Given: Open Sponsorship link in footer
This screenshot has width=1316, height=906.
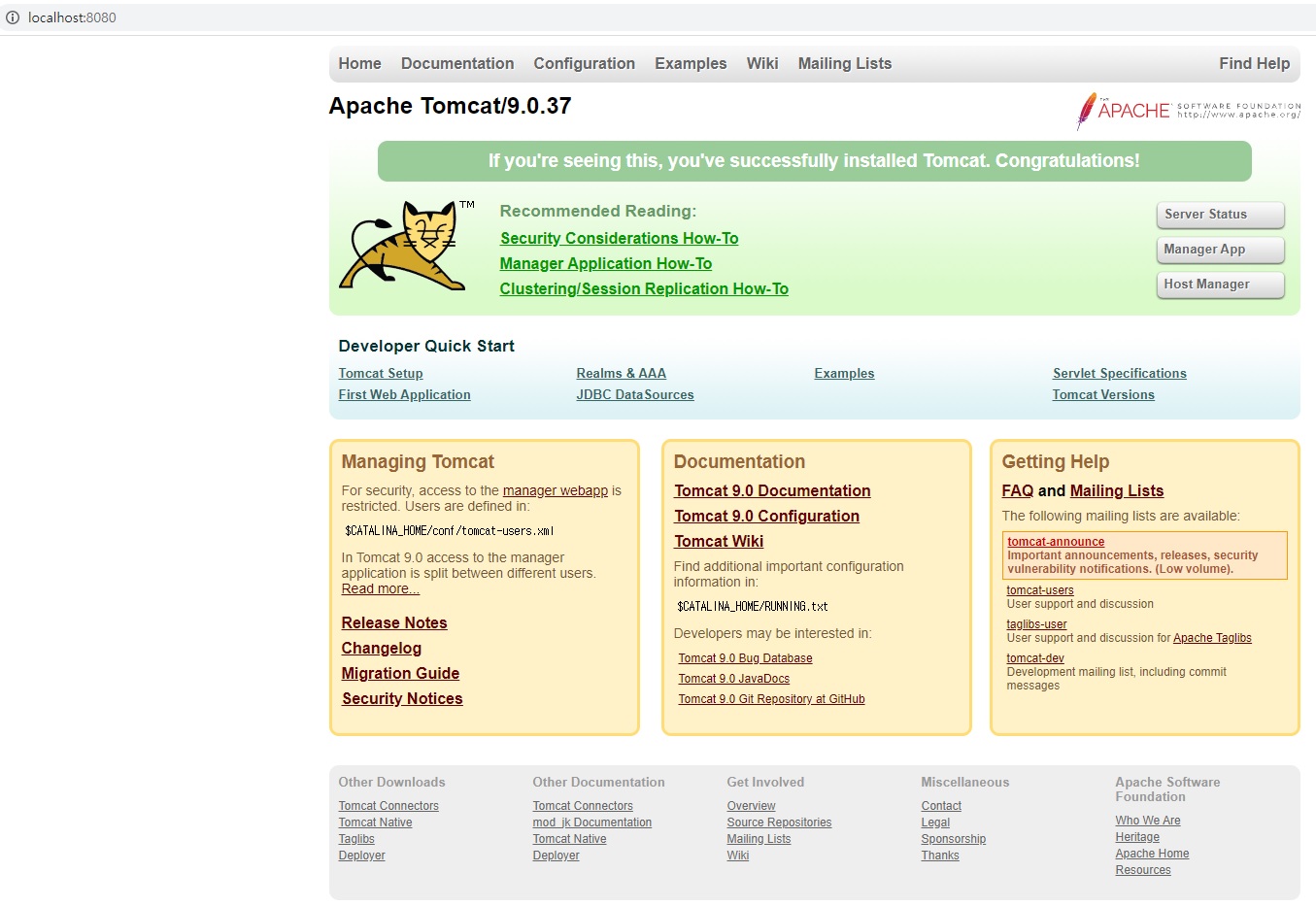Looking at the screenshot, I should tap(953, 839).
